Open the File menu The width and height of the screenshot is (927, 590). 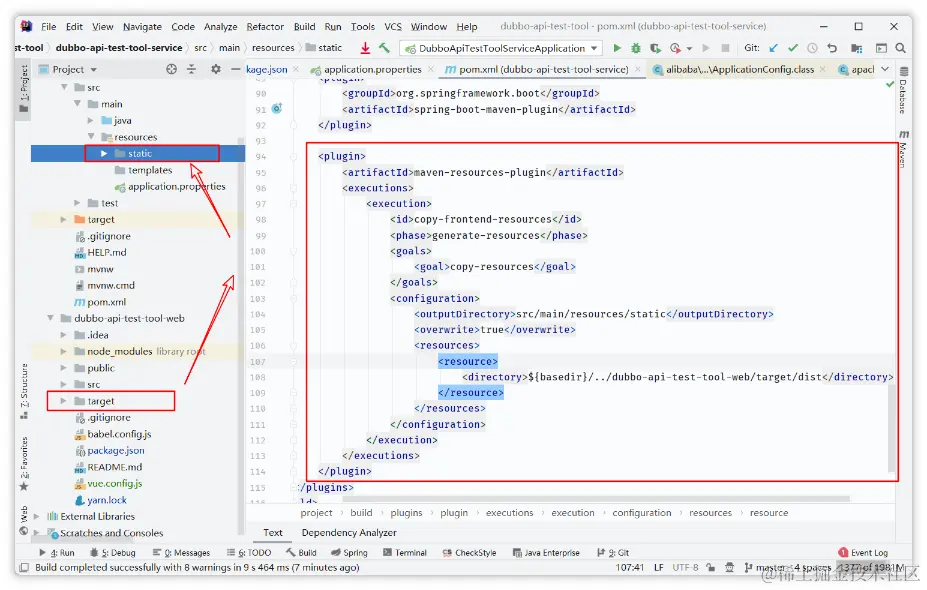(48, 27)
